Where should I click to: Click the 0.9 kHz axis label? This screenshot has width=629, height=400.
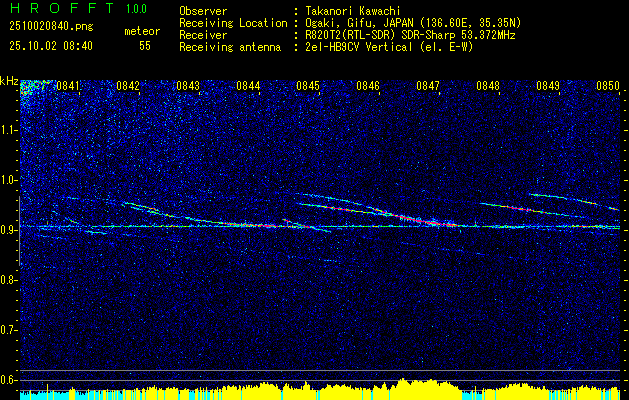click(8, 230)
